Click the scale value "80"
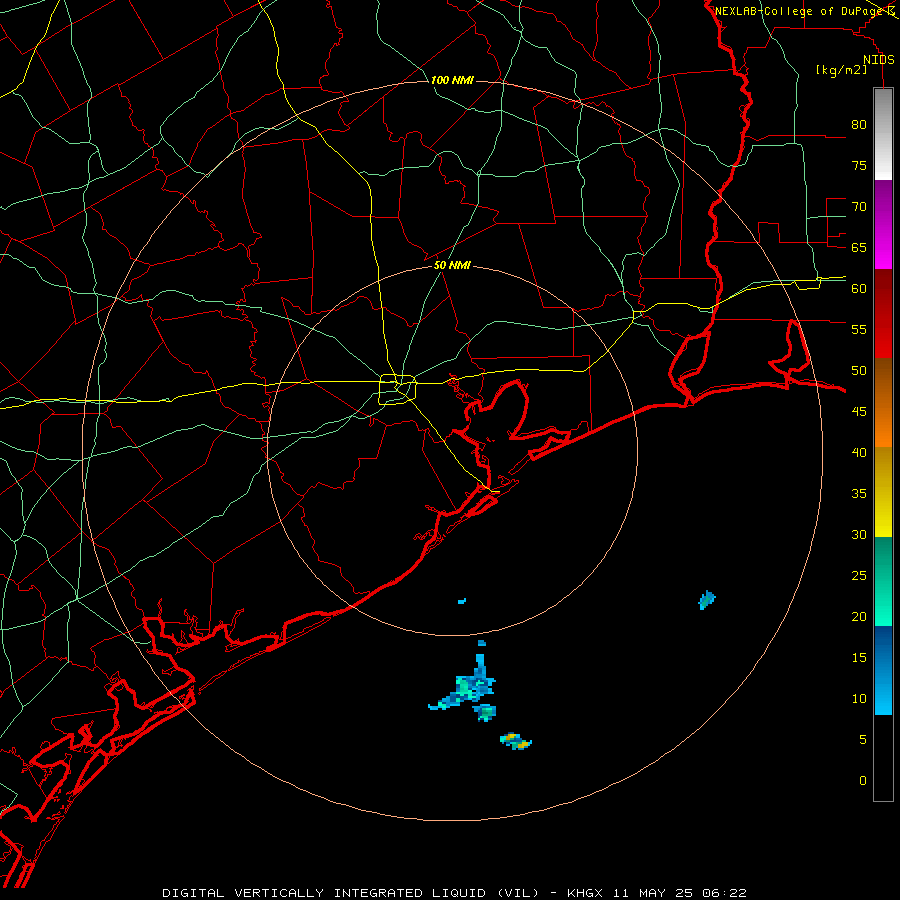This screenshot has height=900, width=900. click(x=859, y=125)
